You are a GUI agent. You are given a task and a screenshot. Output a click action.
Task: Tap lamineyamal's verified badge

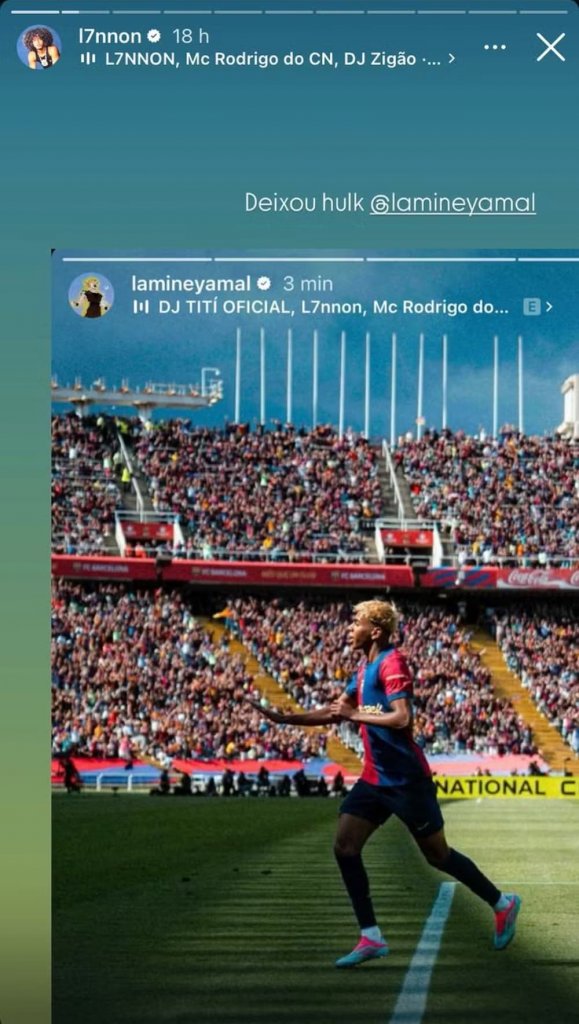(264, 283)
